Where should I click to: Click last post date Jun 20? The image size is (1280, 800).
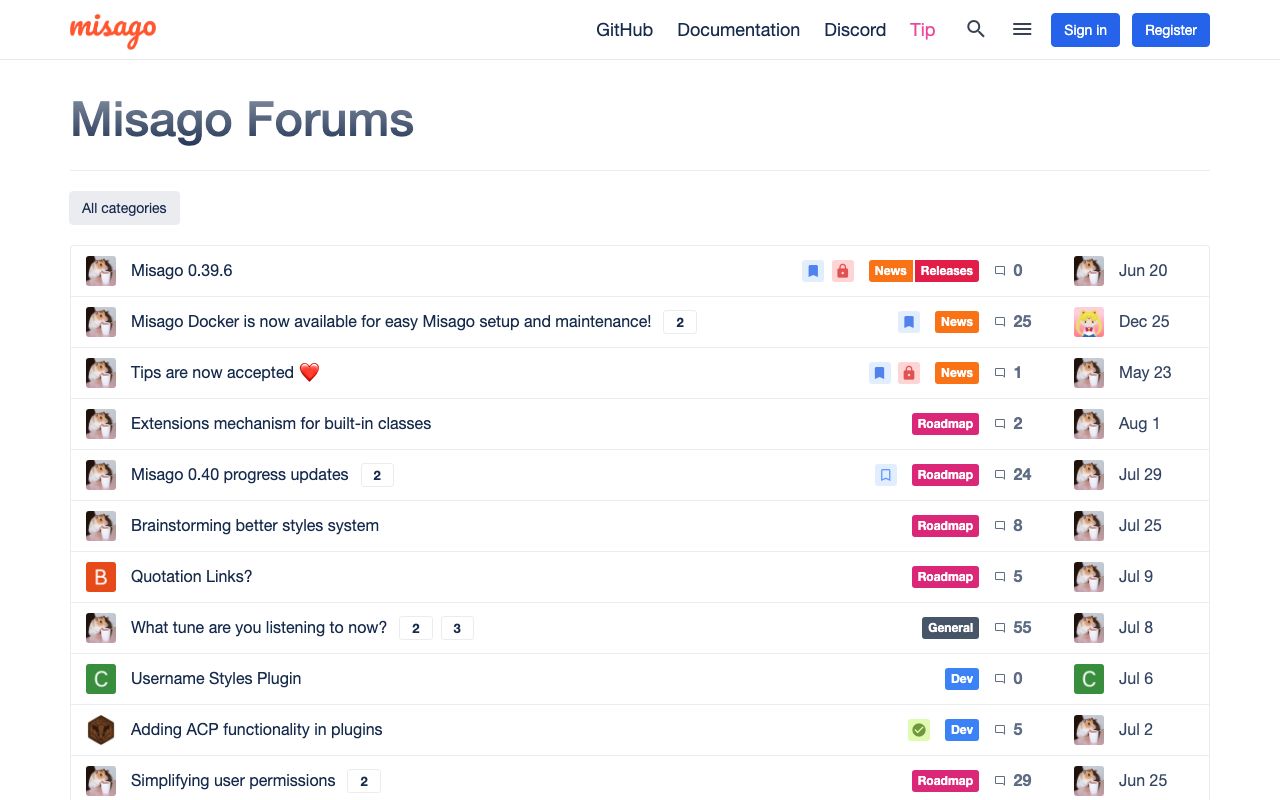coord(1143,271)
